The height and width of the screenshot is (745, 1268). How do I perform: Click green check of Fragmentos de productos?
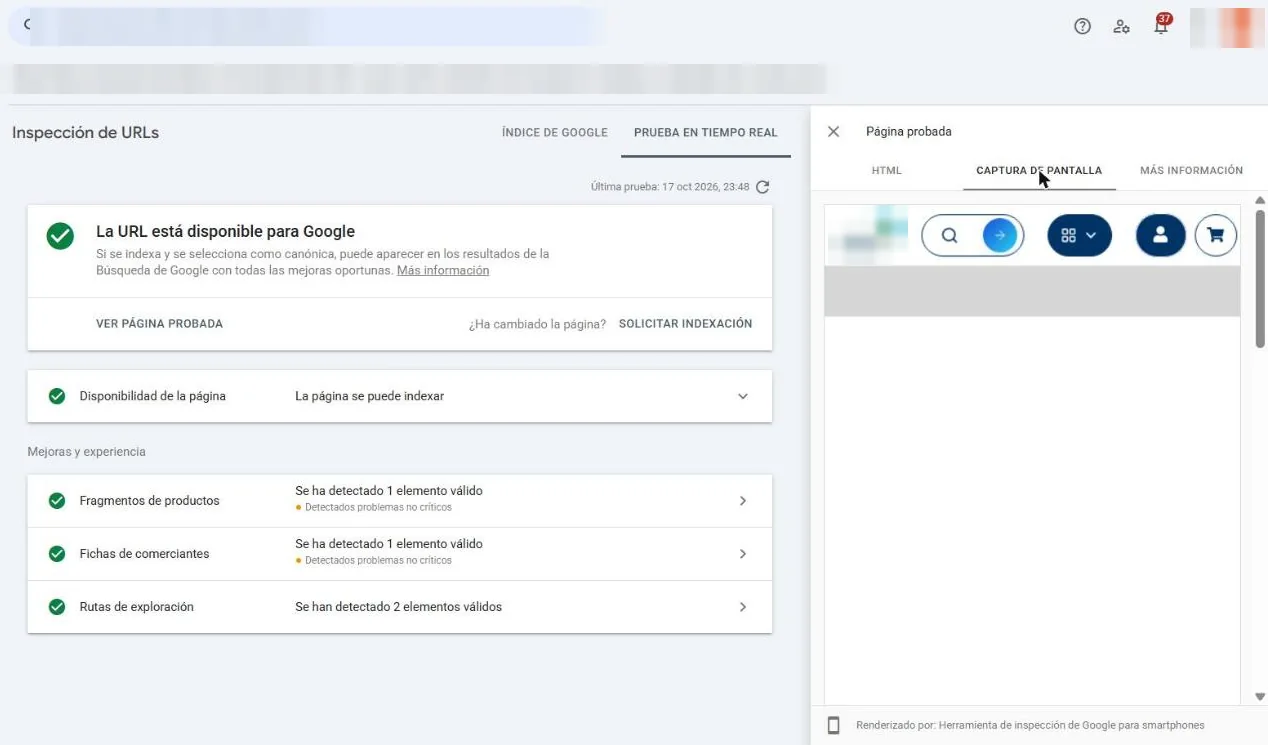coord(57,501)
